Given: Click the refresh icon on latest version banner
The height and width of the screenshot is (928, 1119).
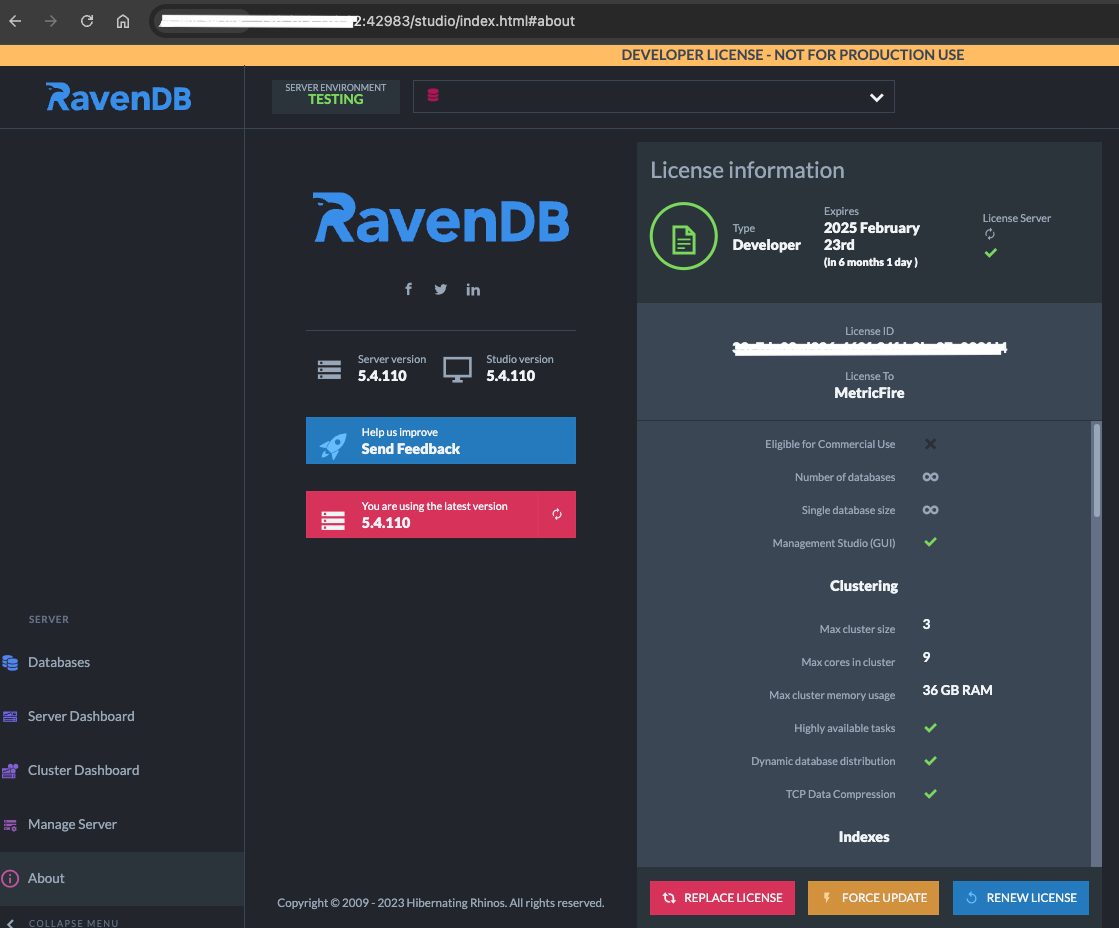Looking at the screenshot, I should 557,514.
